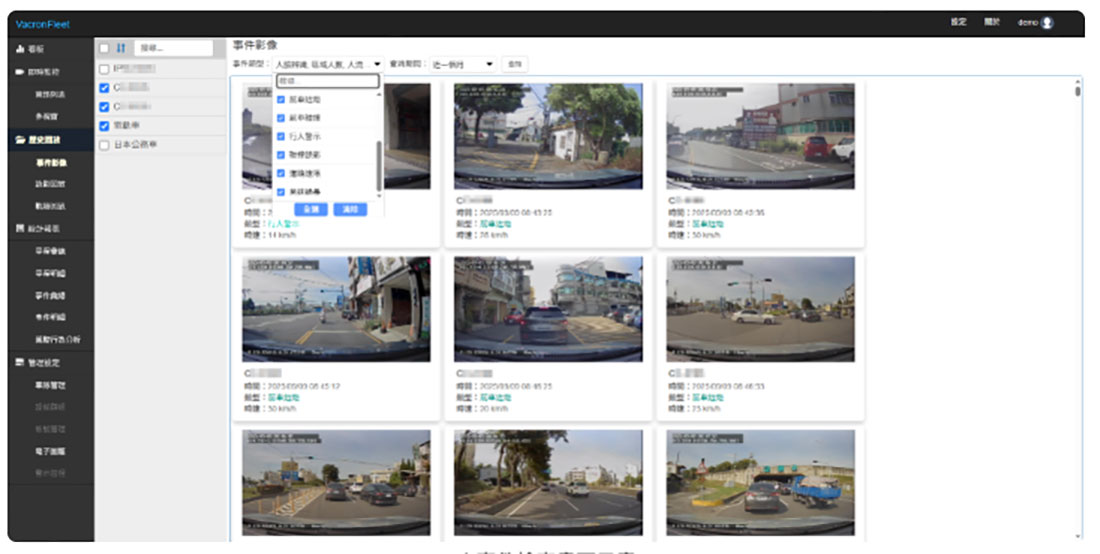Open 設定 in the top navigation bar
Screen dimensions: 1100x554
958,23
